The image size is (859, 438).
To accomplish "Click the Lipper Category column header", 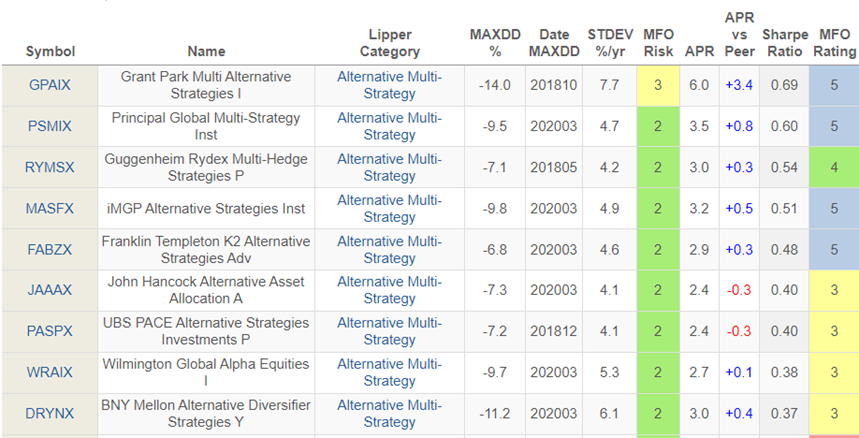I will tap(389, 42).
